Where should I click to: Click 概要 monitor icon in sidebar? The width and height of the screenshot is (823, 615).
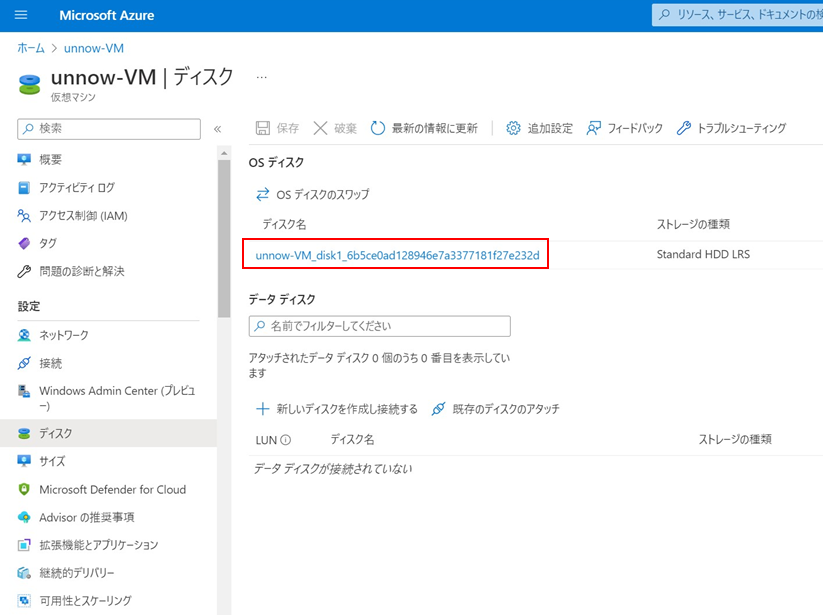point(24,160)
